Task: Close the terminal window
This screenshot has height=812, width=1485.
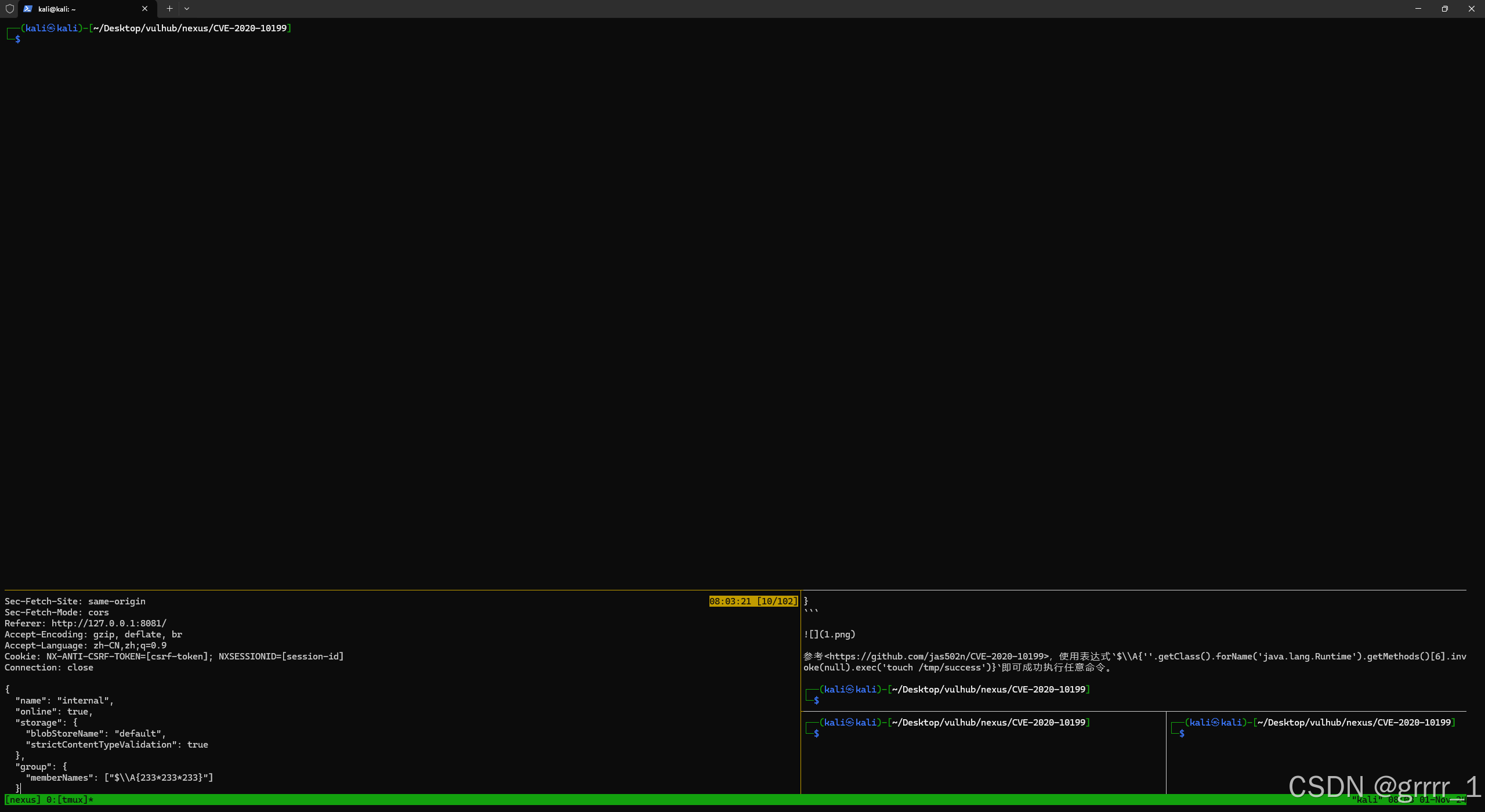Action: tap(1471, 9)
